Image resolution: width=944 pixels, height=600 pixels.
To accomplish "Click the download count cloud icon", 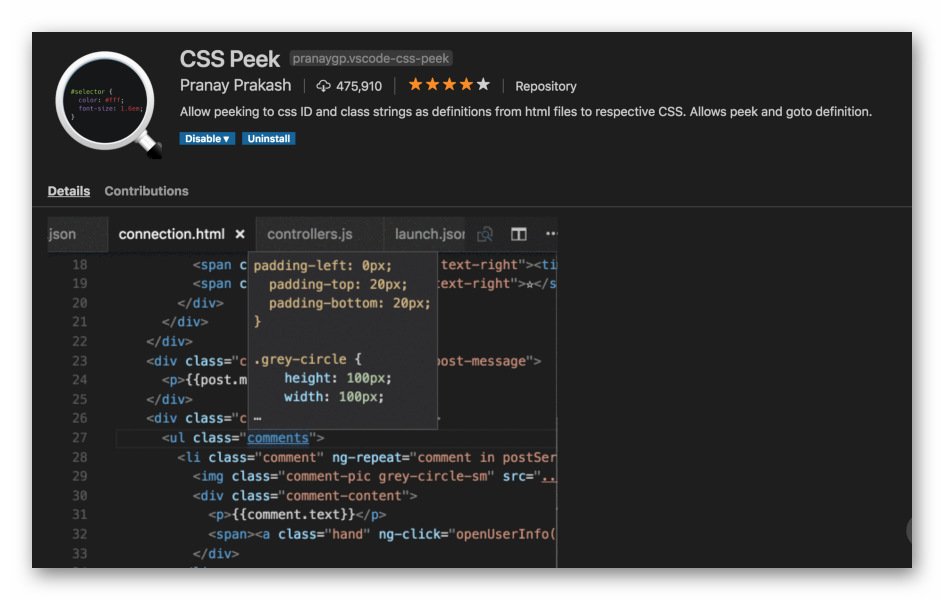I will pyautogui.click(x=323, y=86).
